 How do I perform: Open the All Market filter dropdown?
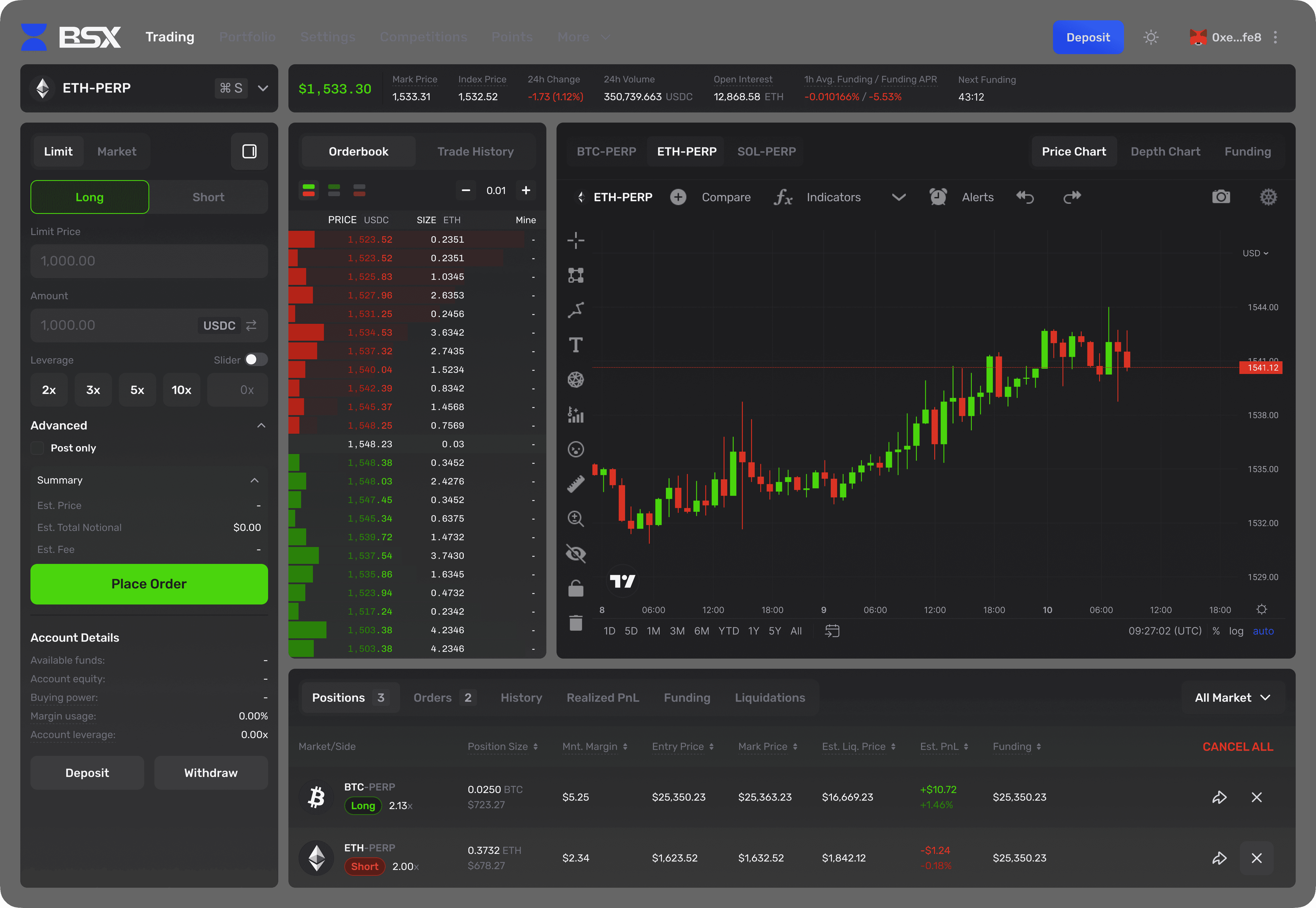tap(1233, 698)
